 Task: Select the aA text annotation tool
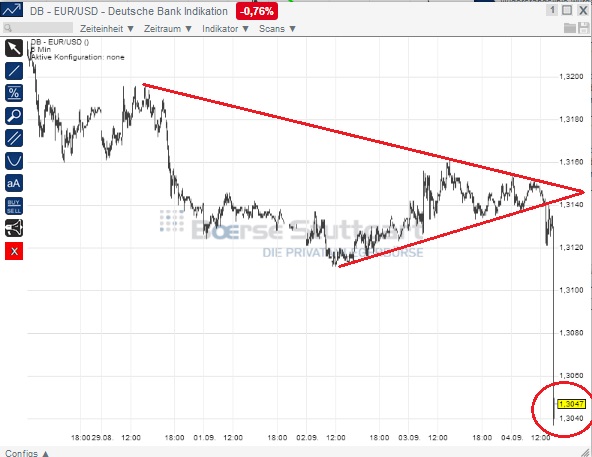[x=14, y=183]
